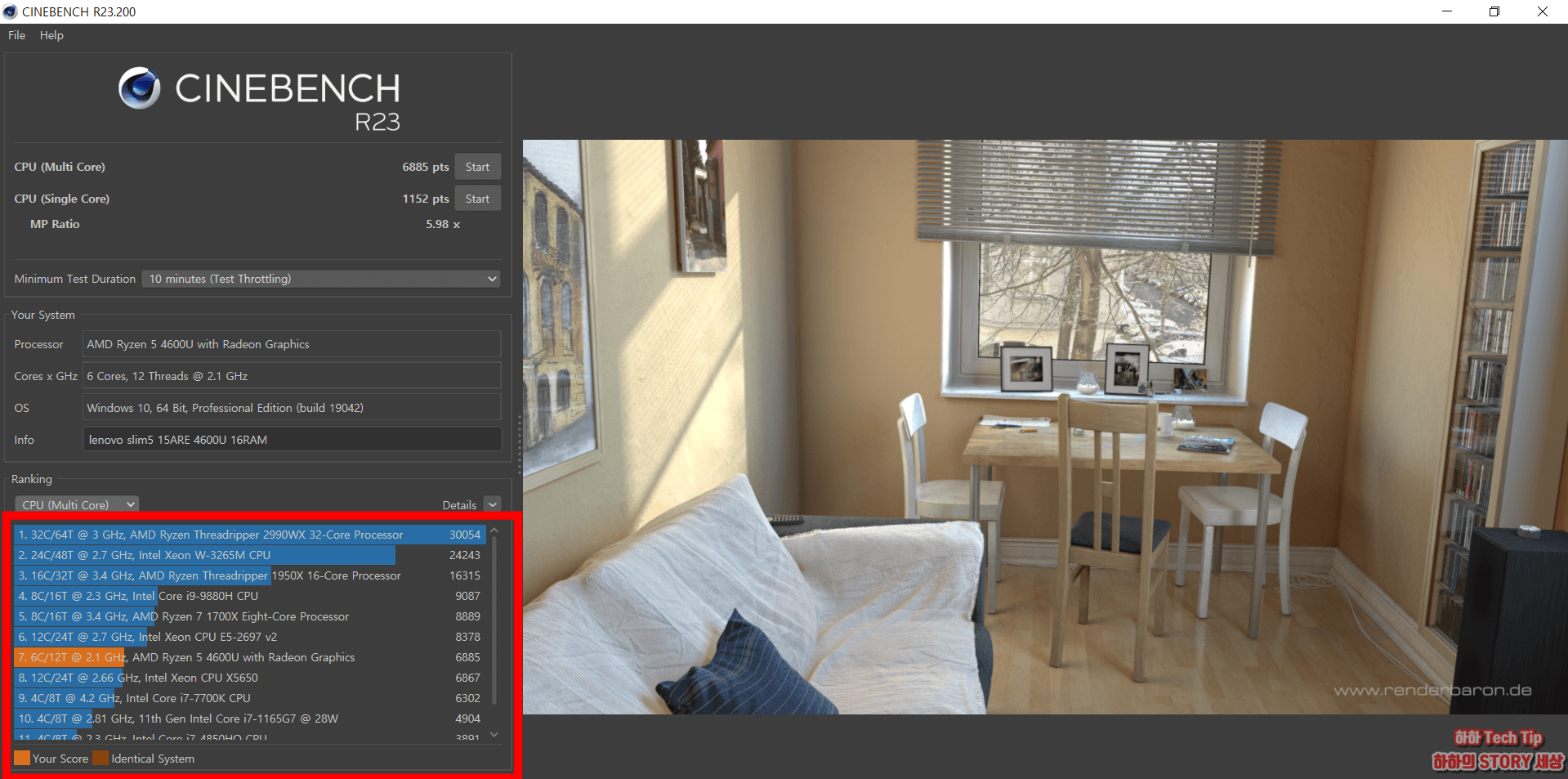
Task: Select rank 1 Threadripper 2990WX row
Action: coord(250,535)
